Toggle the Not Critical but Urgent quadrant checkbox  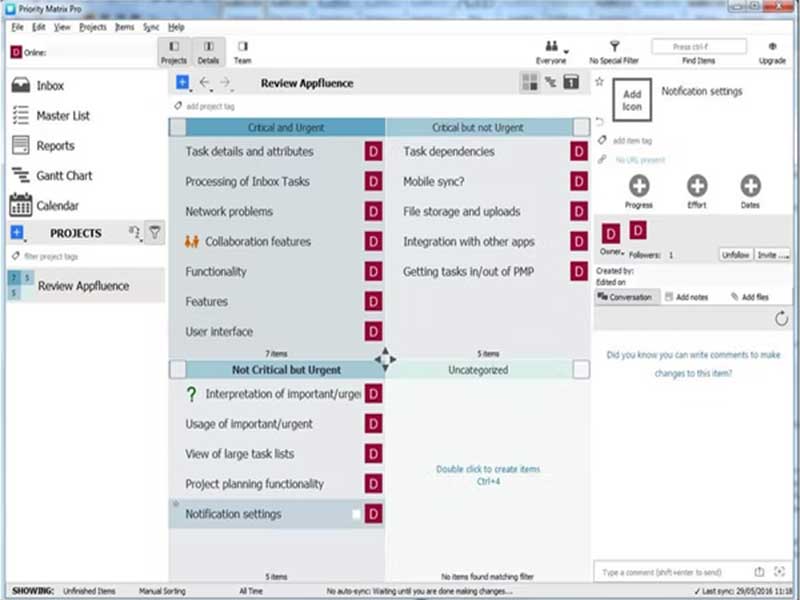178,369
